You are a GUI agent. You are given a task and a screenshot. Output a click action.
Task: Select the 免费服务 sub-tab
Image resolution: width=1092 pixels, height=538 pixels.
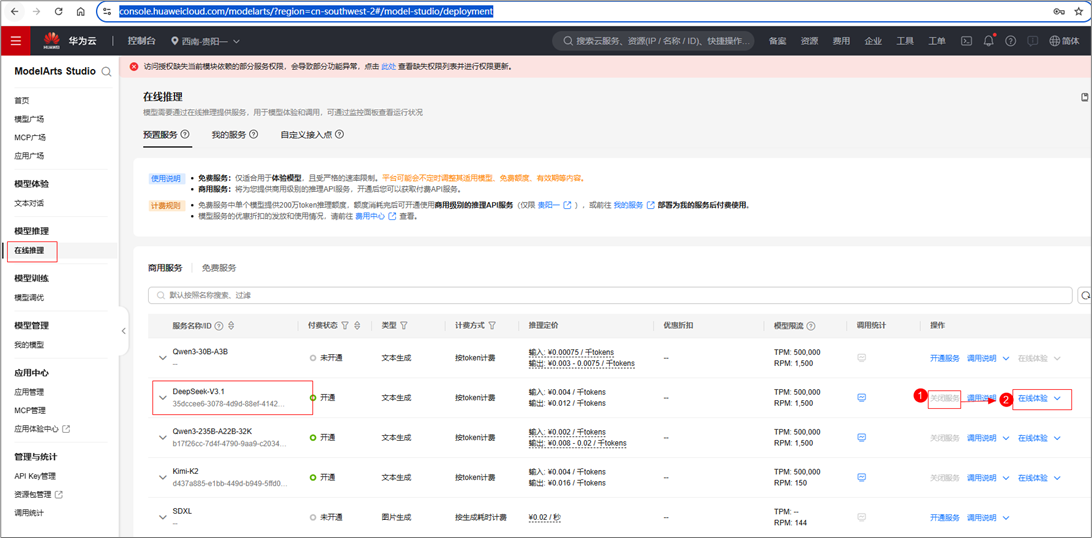(x=219, y=267)
